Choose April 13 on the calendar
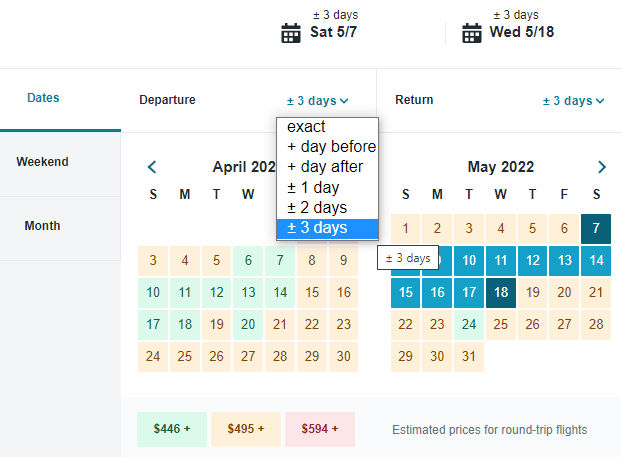Viewport: 621px width, 457px height. click(x=248, y=293)
